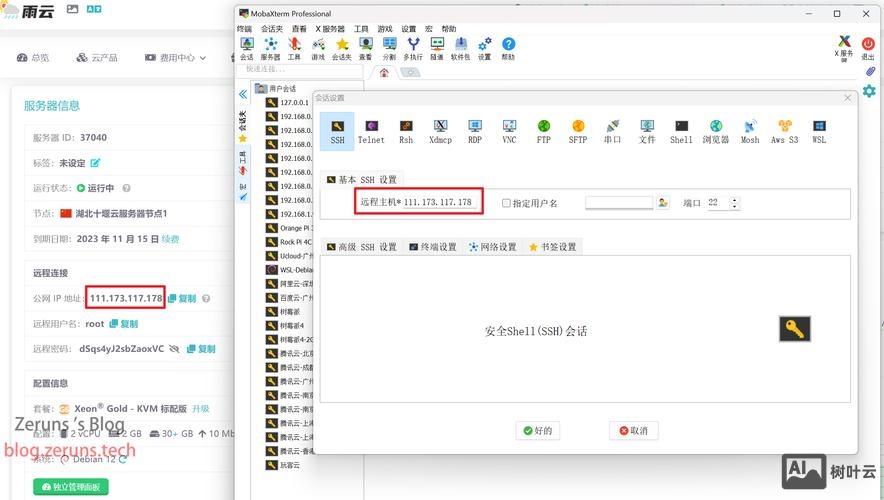
Task: Select the 用户会话 root folder
Action: [x=276, y=89]
